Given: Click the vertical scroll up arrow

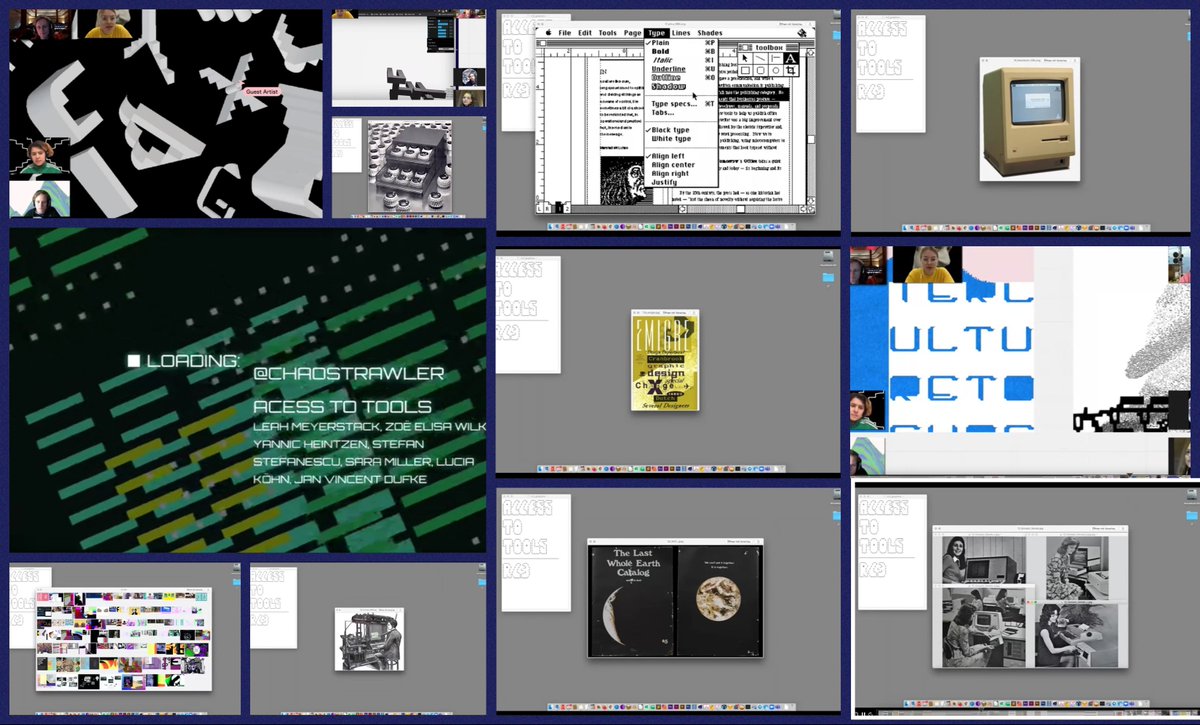Looking at the screenshot, I should point(811,53).
